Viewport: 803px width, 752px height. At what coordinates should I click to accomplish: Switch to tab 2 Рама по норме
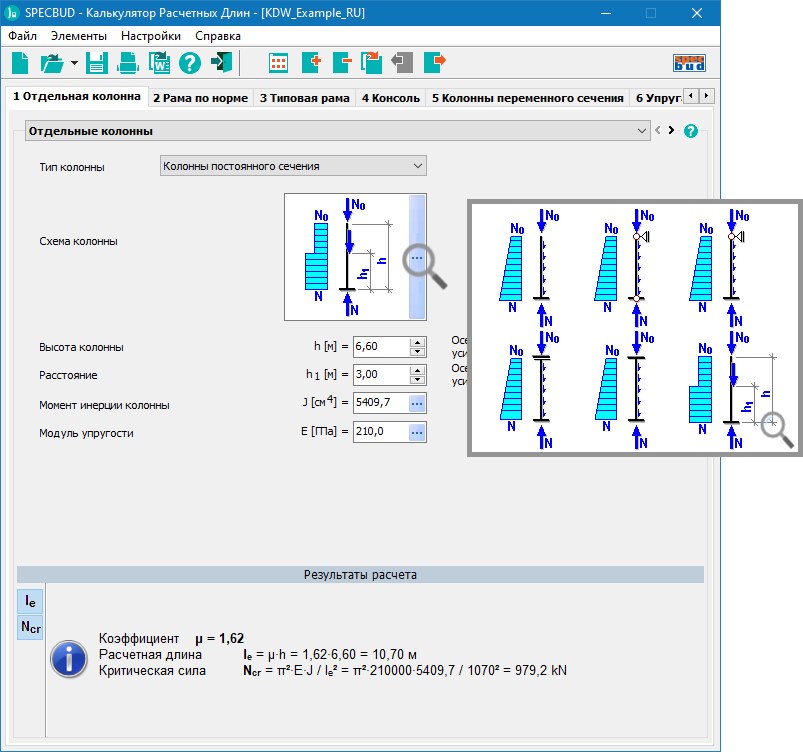coord(201,98)
